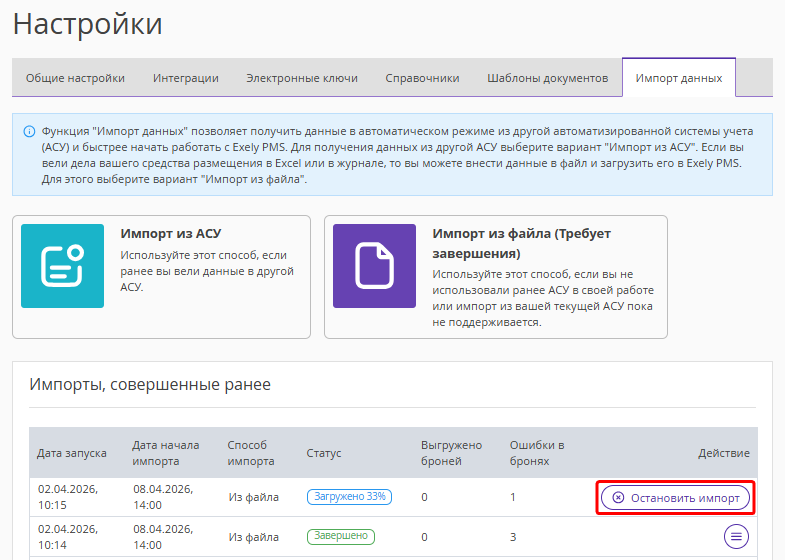Click the Выгружено броней column header
Viewport: 785px width, 560px height.
[452, 453]
